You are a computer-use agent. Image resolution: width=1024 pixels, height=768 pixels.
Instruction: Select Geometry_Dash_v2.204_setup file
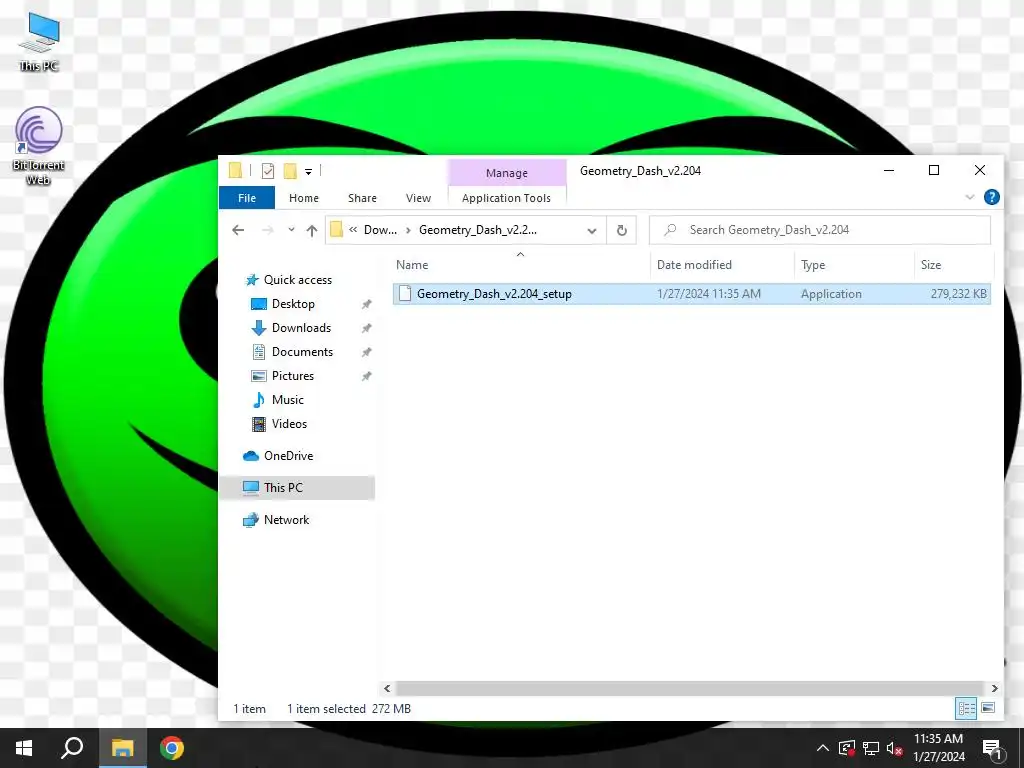pyautogui.click(x=494, y=294)
